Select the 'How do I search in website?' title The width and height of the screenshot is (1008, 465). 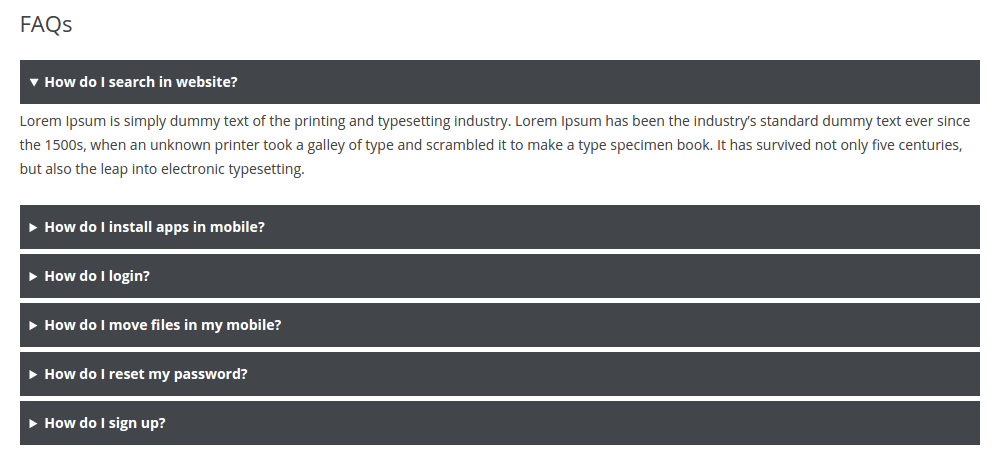click(x=141, y=82)
